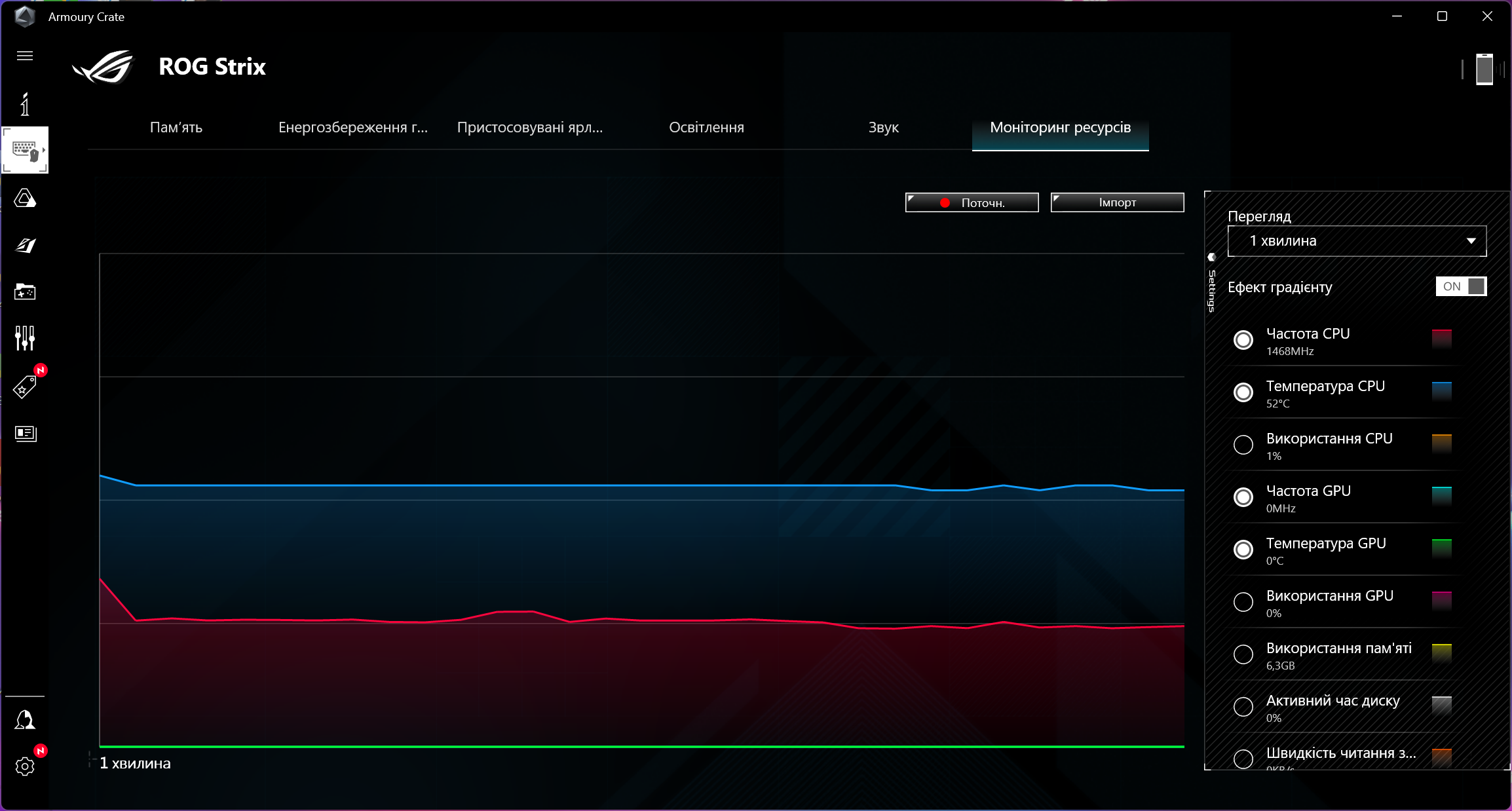Expand the Перегляд 1 хвилина dropdown
The width and height of the screenshot is (1512, 811).
tap(1356, 241)
